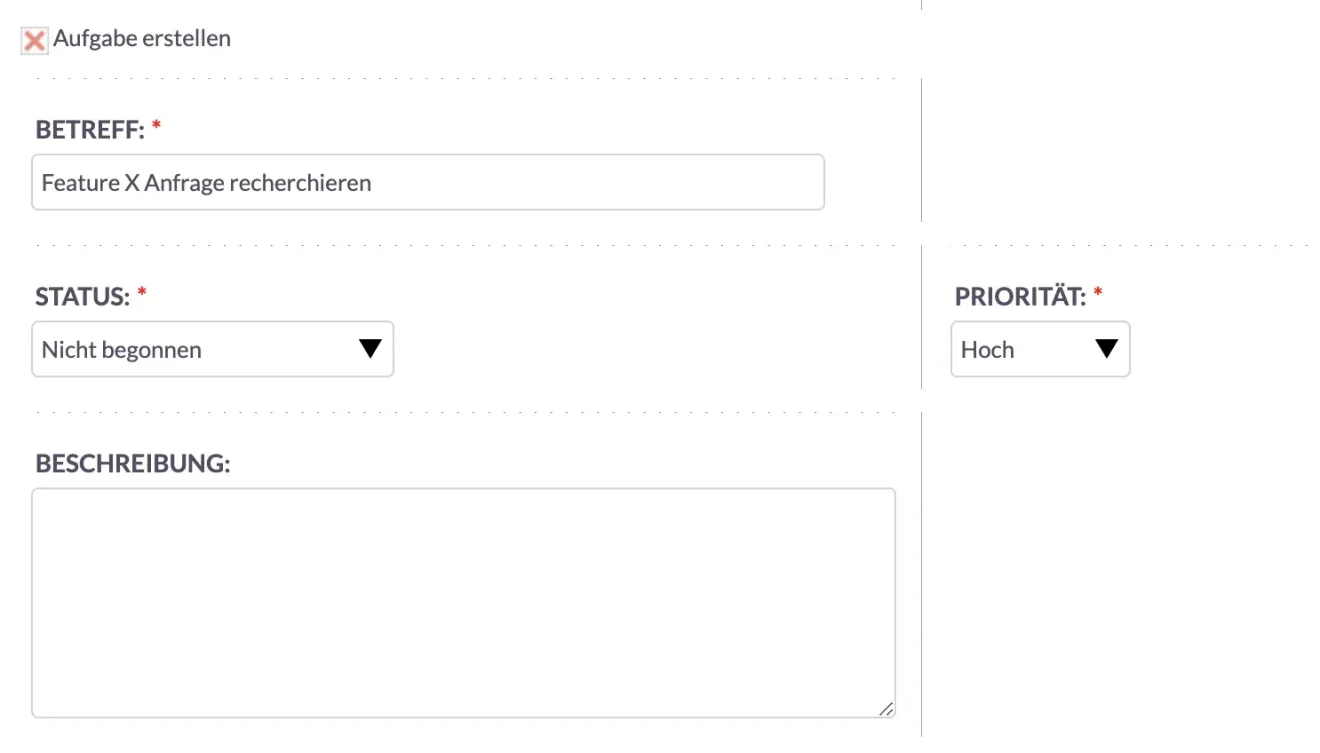The width and height of the screenshot is (1320, 753).
Task: Click the Betreff input field
Action: 428,182
